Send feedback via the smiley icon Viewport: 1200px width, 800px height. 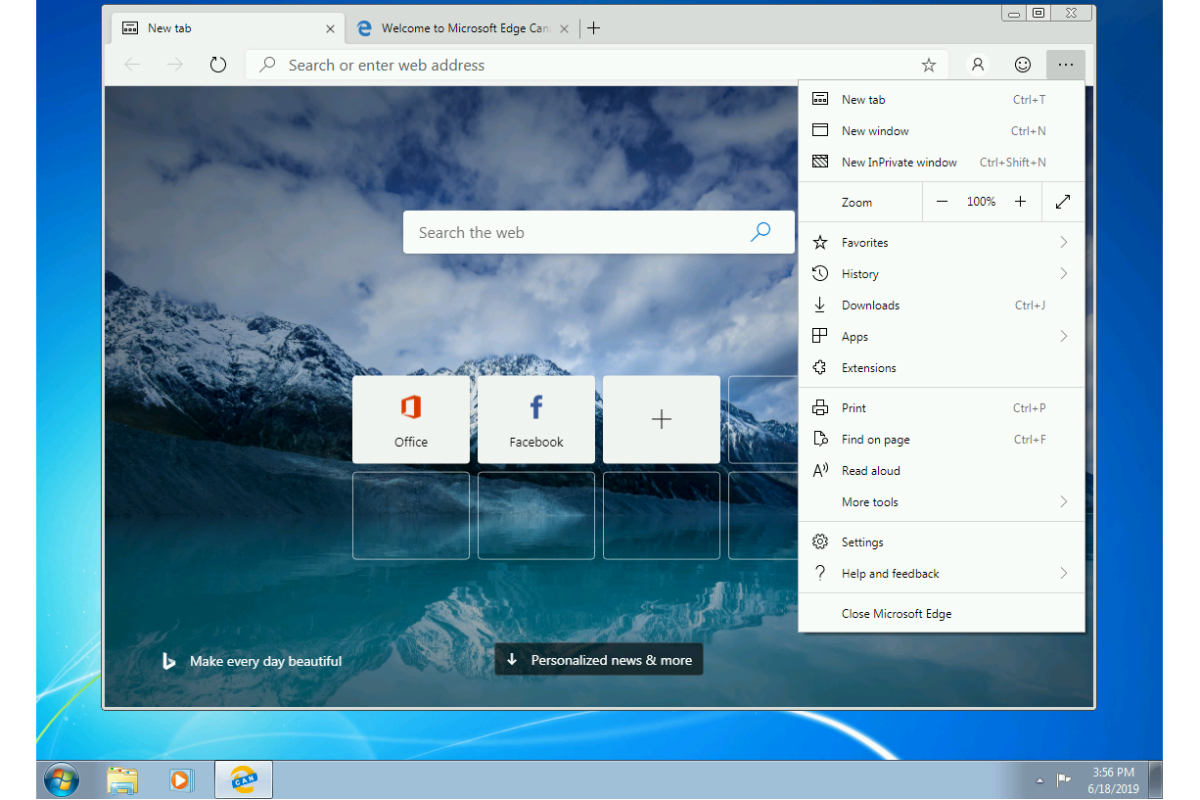(x=1022, y=64)
